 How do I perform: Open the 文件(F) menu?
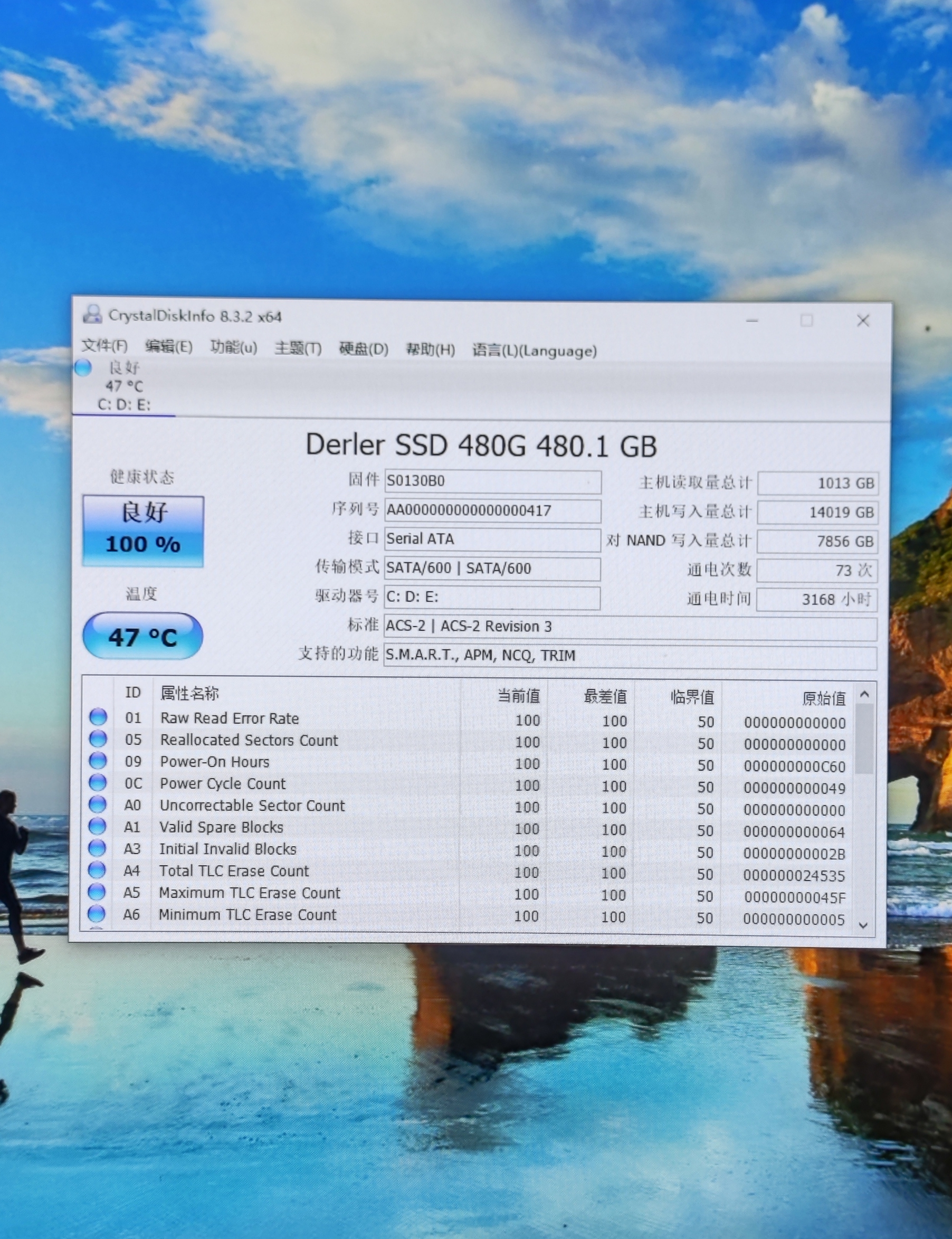104,346
